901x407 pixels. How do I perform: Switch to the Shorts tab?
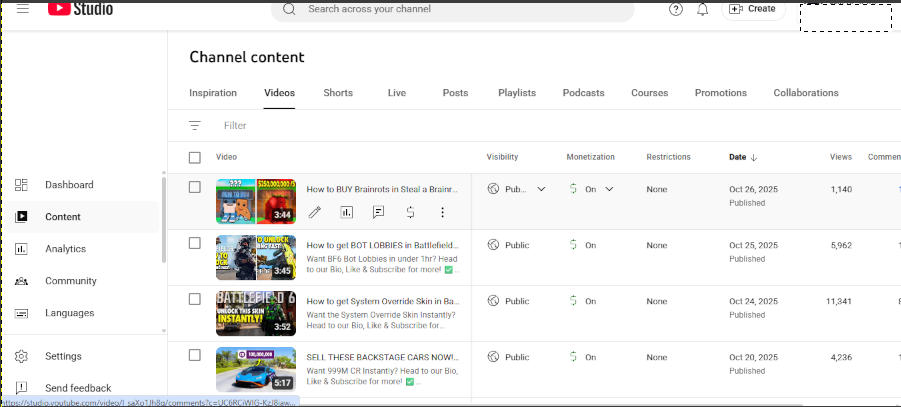point(338,93)
